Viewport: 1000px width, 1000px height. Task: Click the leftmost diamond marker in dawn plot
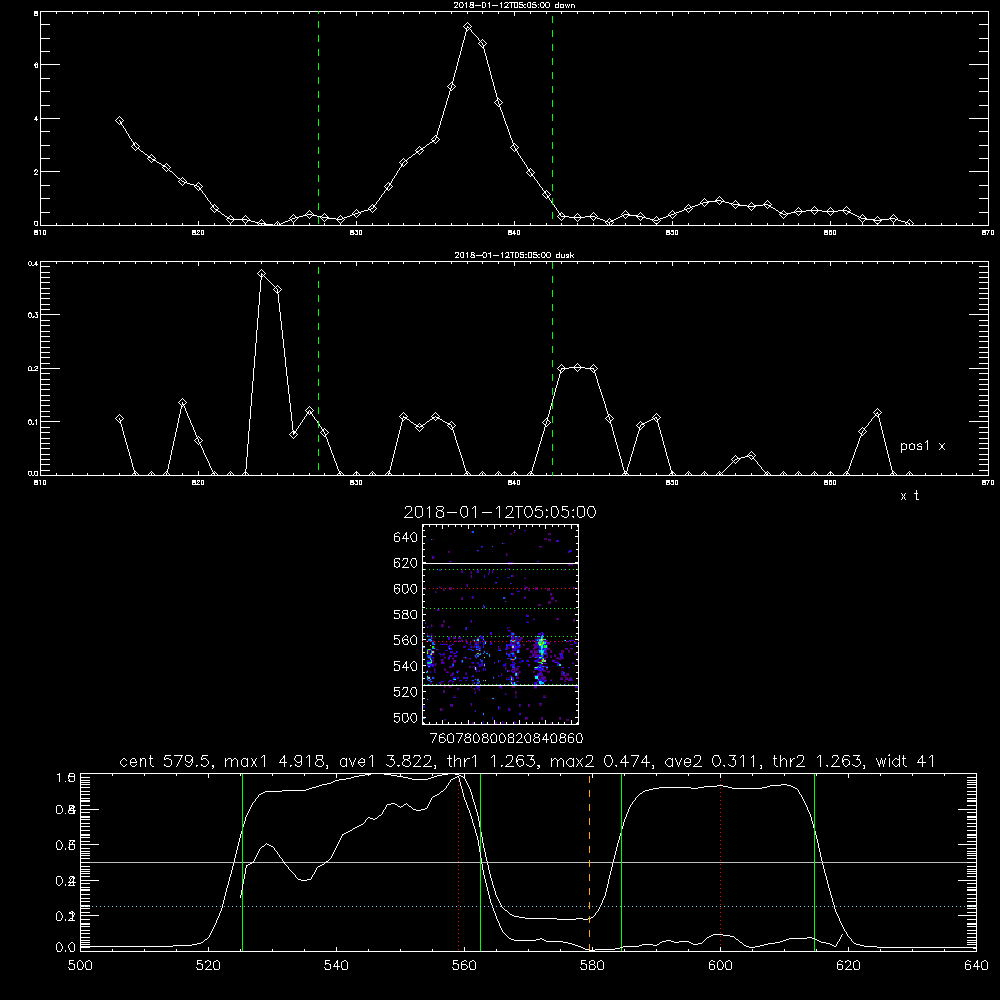point(119,121)
